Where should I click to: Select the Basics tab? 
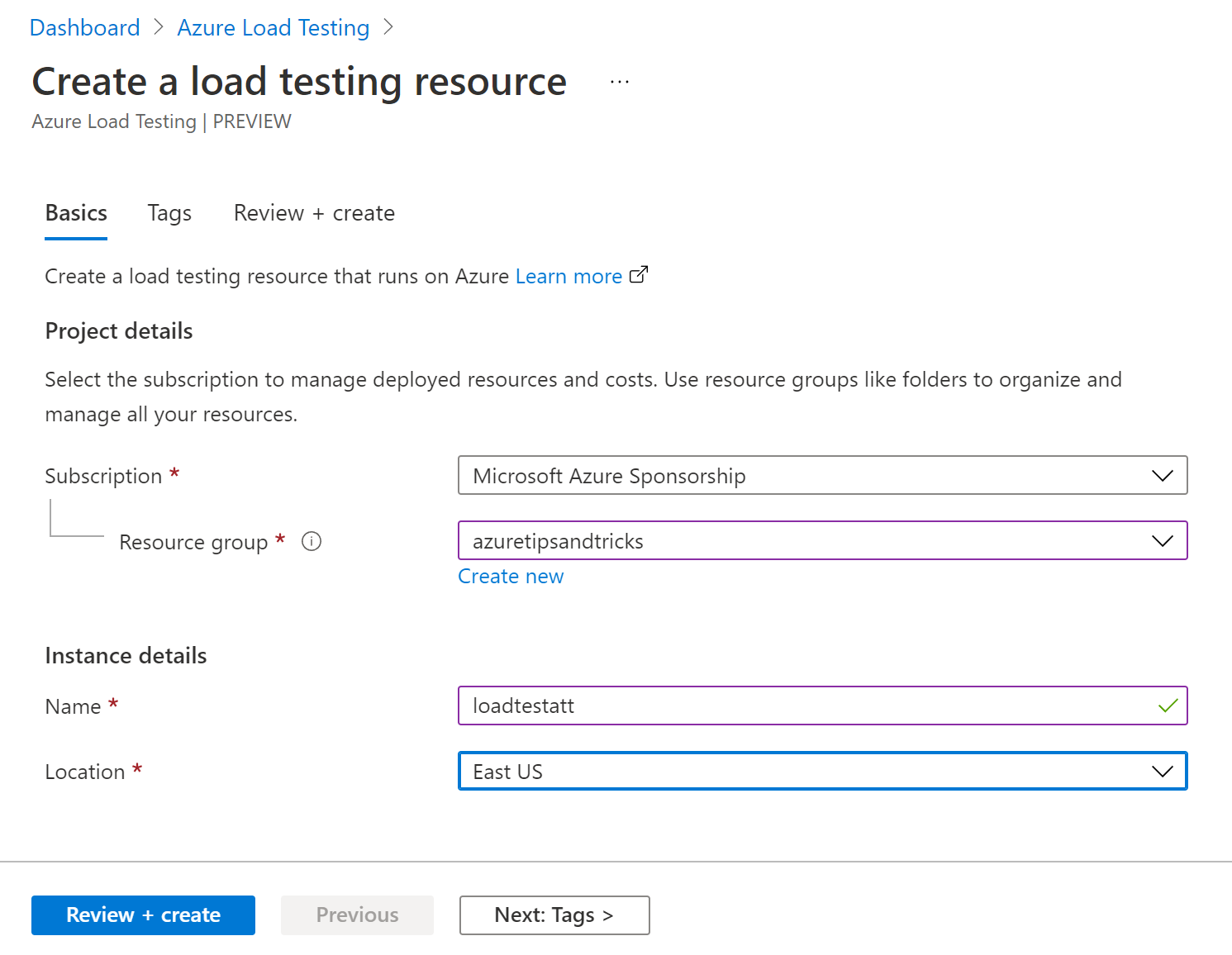76,213
